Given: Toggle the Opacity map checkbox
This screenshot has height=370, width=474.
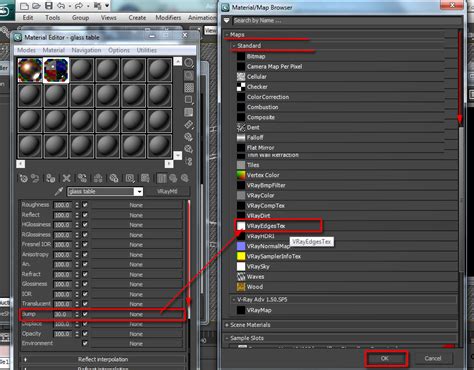Looking at the screenshot, I should 85,333.
